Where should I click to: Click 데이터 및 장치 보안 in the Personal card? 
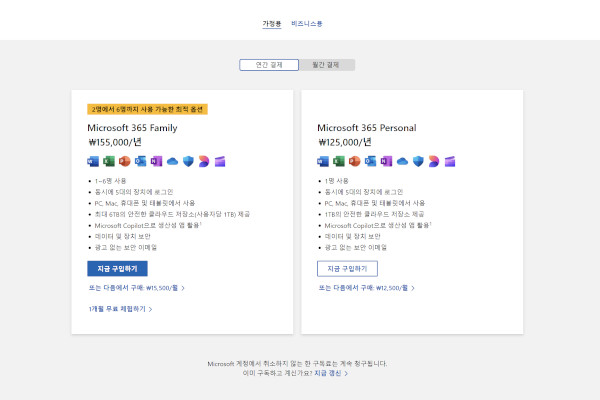click(352, 236)
